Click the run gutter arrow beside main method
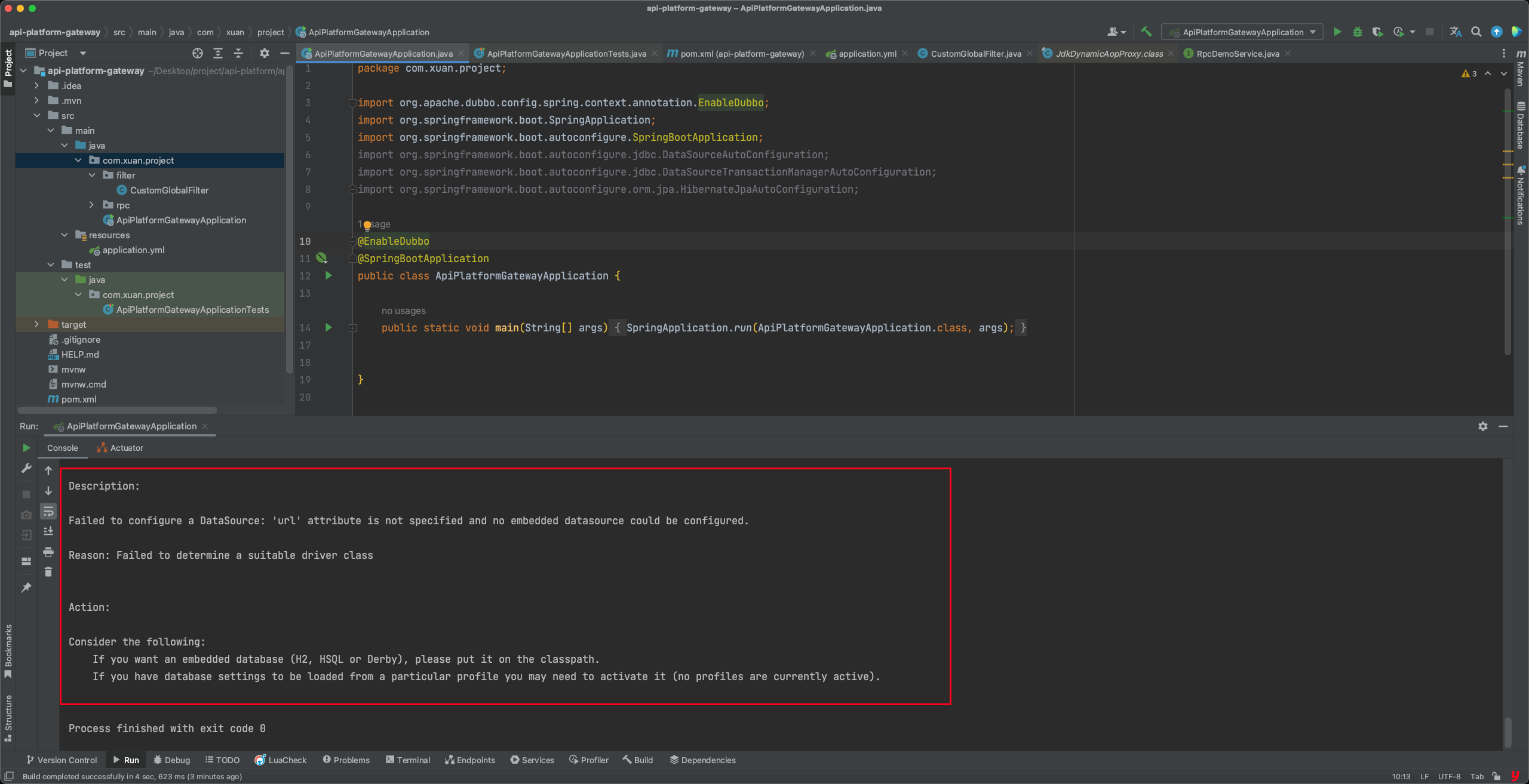1529x784 pixels. coord(328,327)
